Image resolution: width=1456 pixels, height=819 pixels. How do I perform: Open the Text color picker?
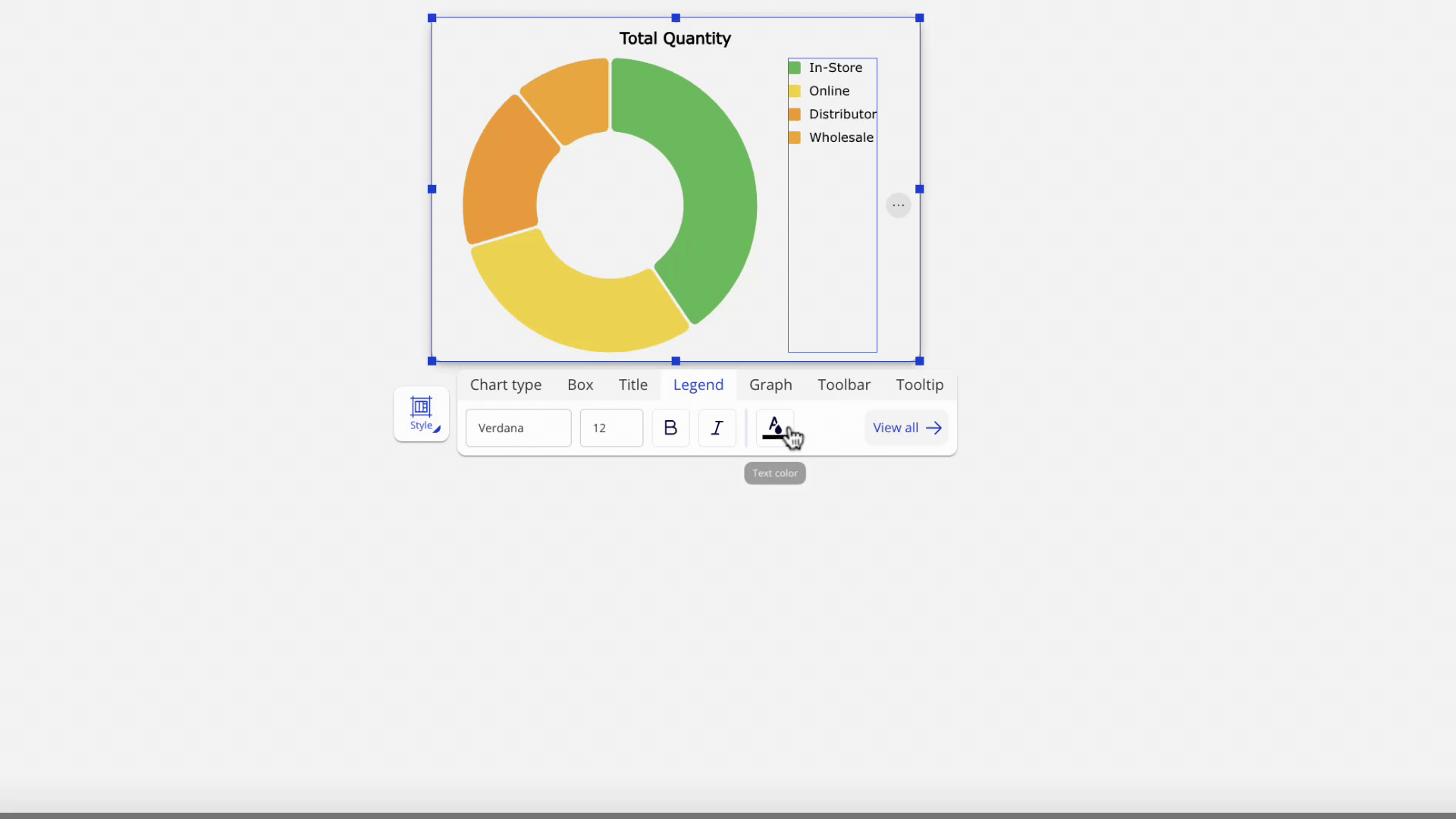[x=774, y=428]
